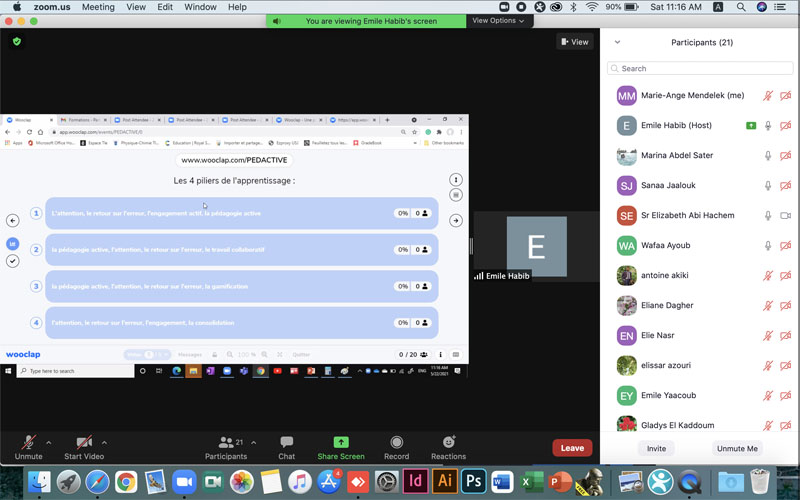800x500 pixels.
Task: Open the zoom.us menu
Action: pyautogui.click(x=52, y=7)
